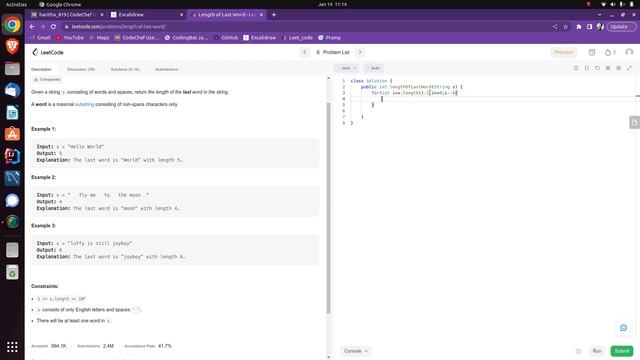Click the streak flame icon
640x360 pixels.
coord(608,52)
